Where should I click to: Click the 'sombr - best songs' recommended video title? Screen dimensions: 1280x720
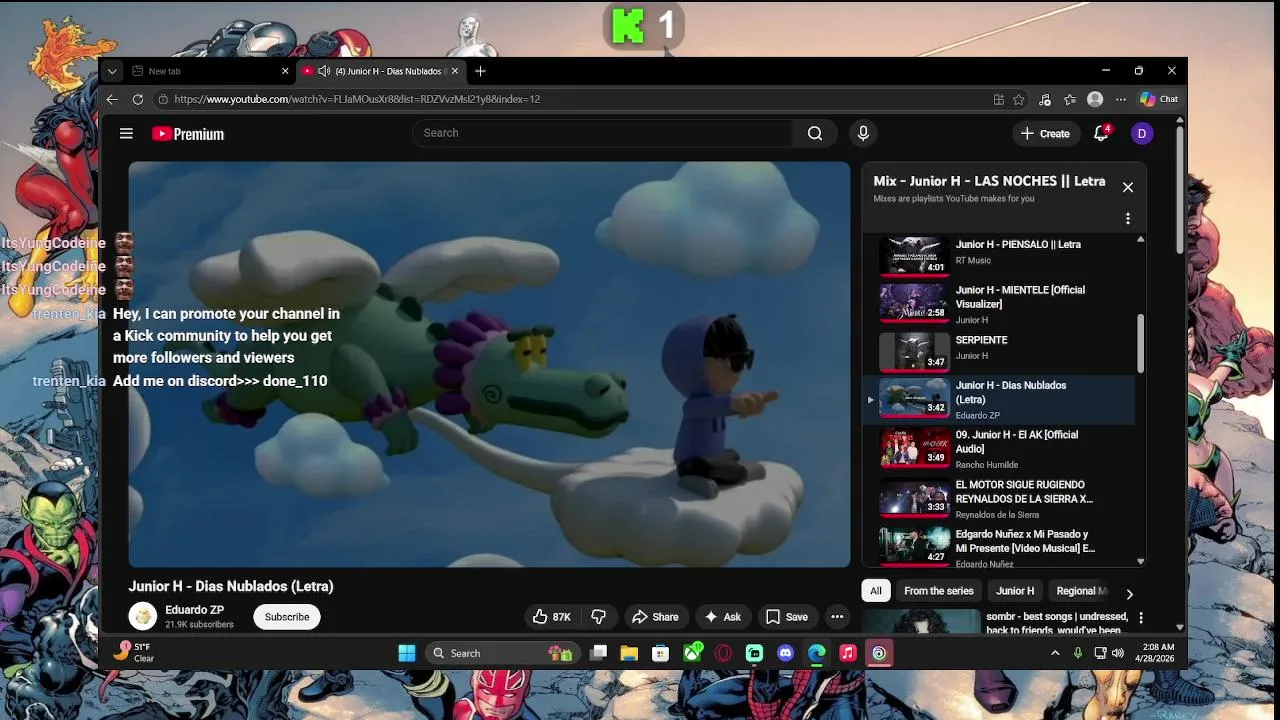click(x=1057, y=623)
